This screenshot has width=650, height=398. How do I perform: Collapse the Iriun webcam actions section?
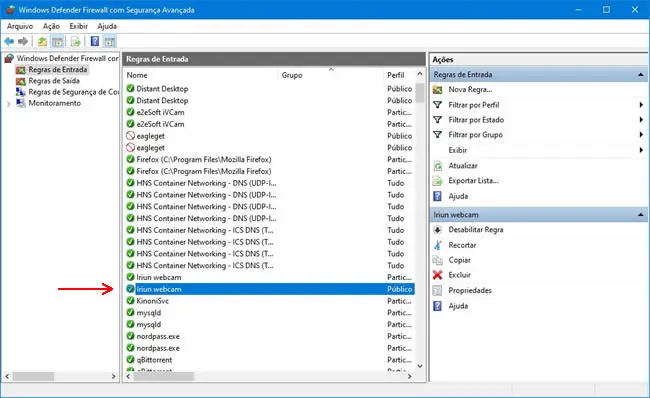[x=640, y=215]
